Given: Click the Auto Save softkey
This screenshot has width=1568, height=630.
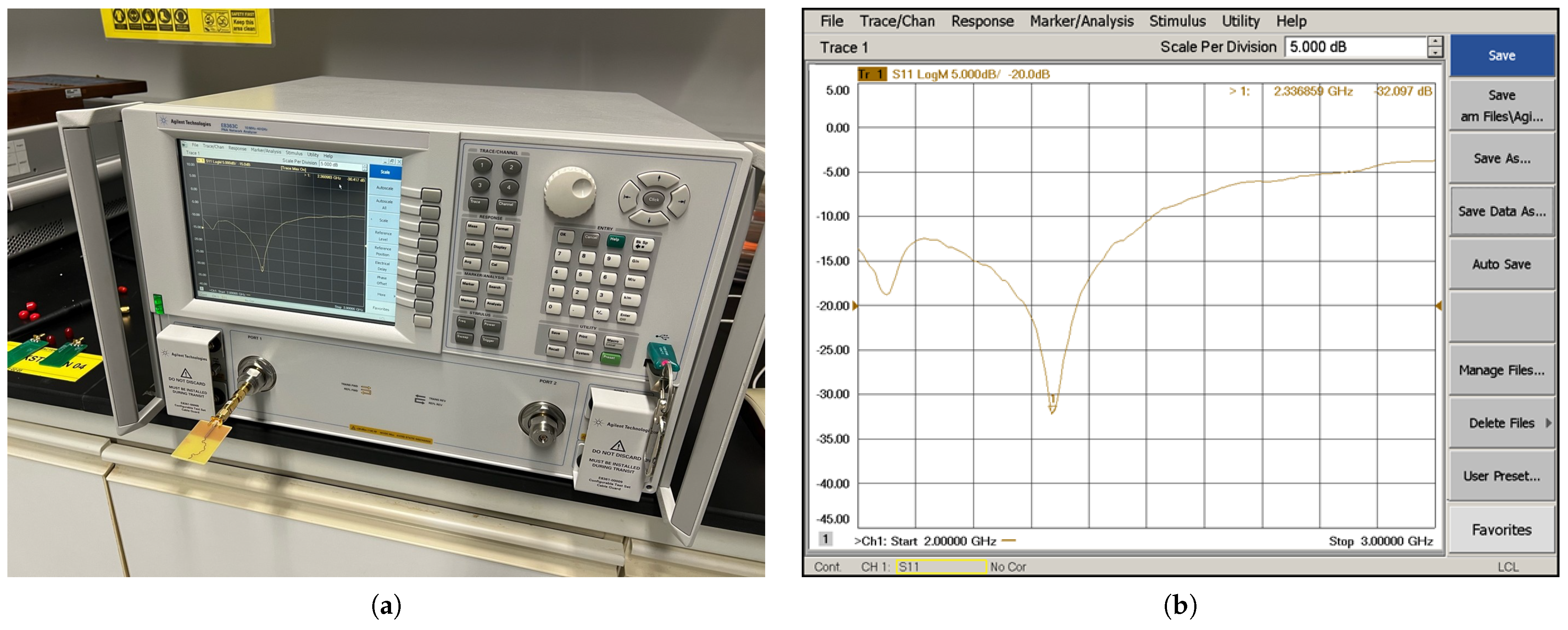Looking at the screenshot, I should 1501,265.
